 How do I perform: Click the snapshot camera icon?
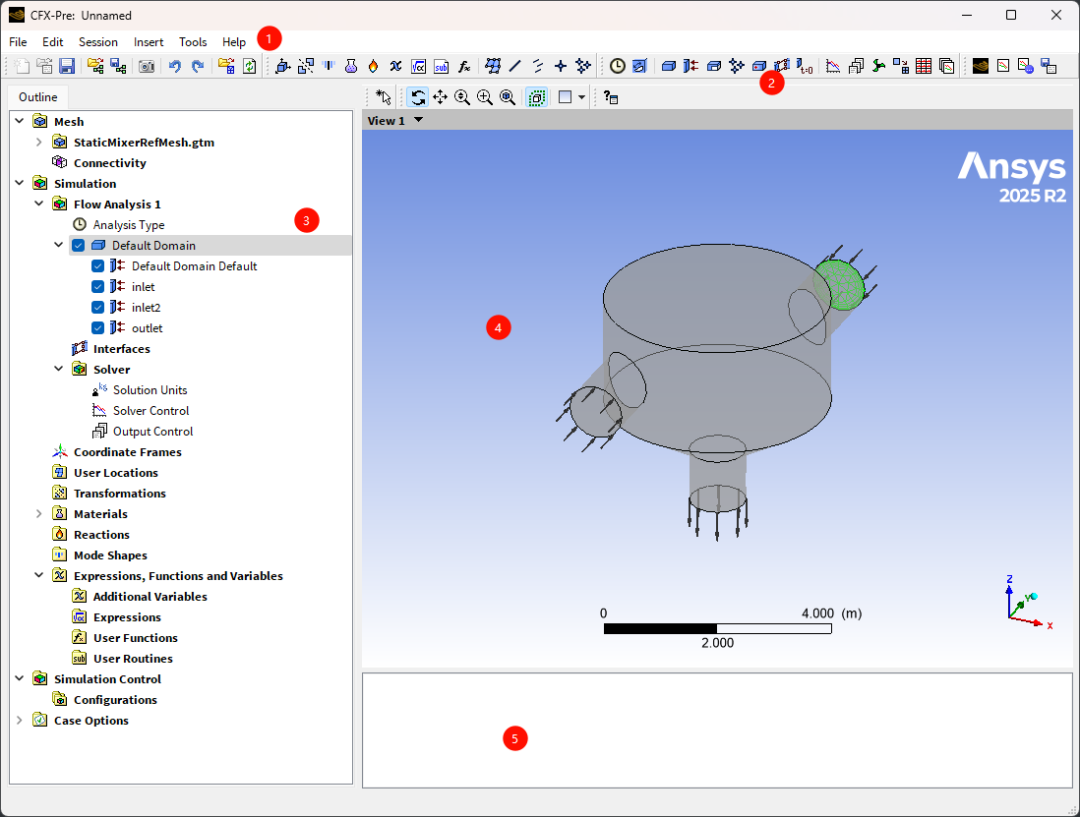(146, 66)
